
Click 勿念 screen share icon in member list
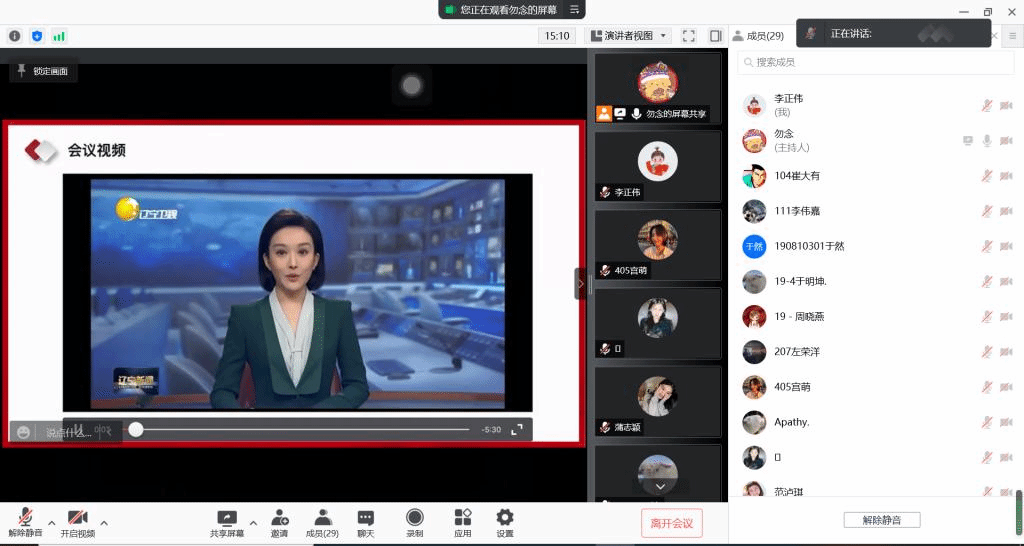point(968,140)
